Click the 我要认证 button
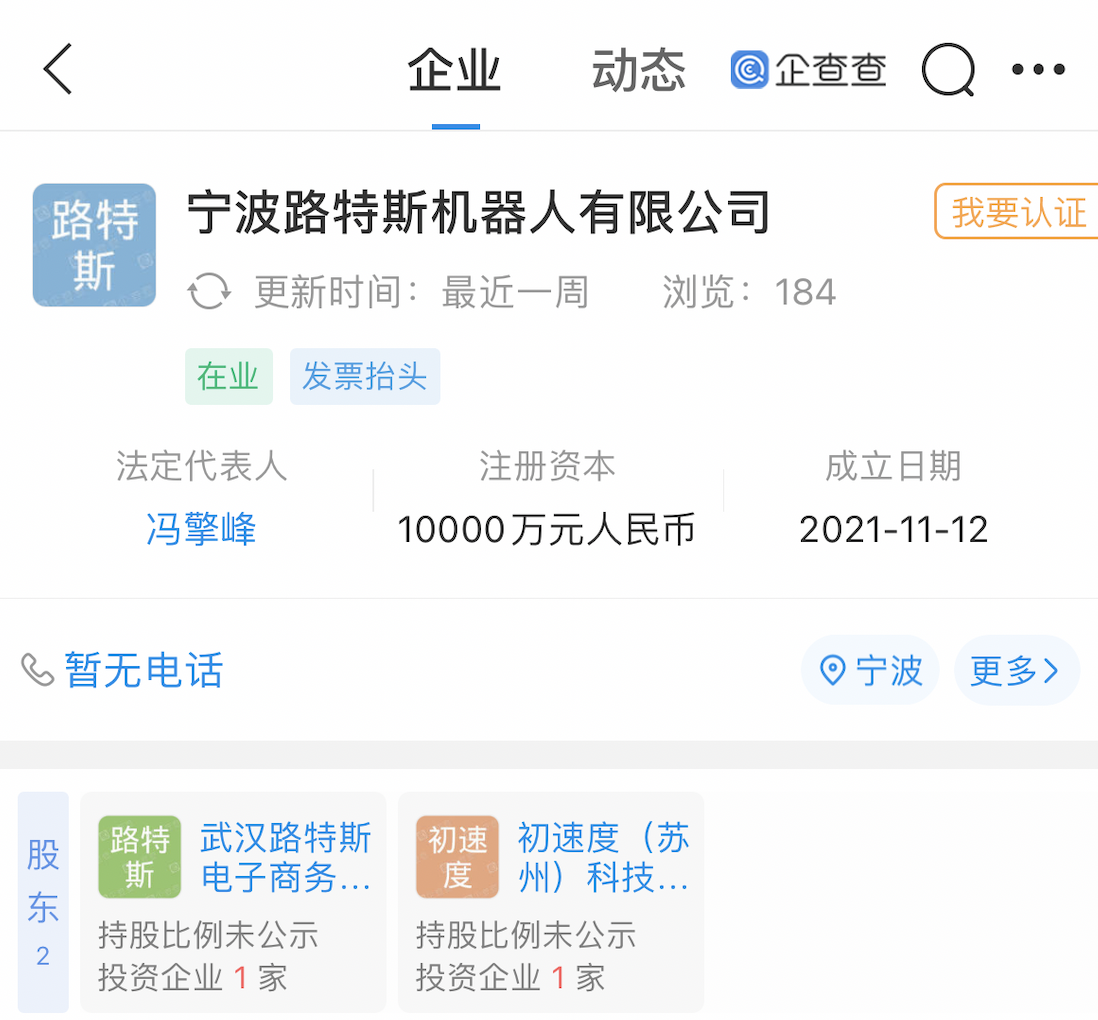 coord(1022,212)
